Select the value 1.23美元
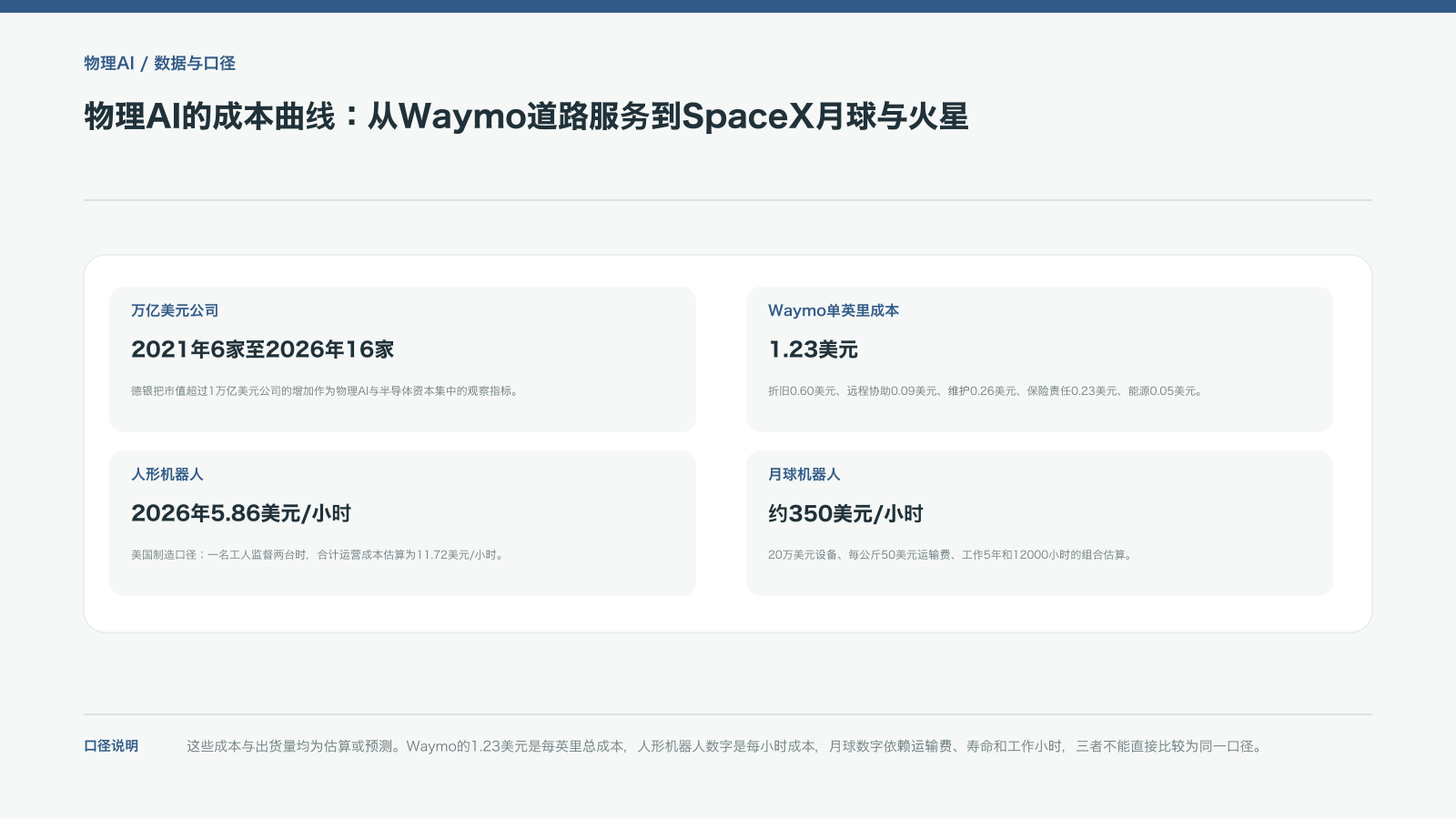 [x=813, y=349]
